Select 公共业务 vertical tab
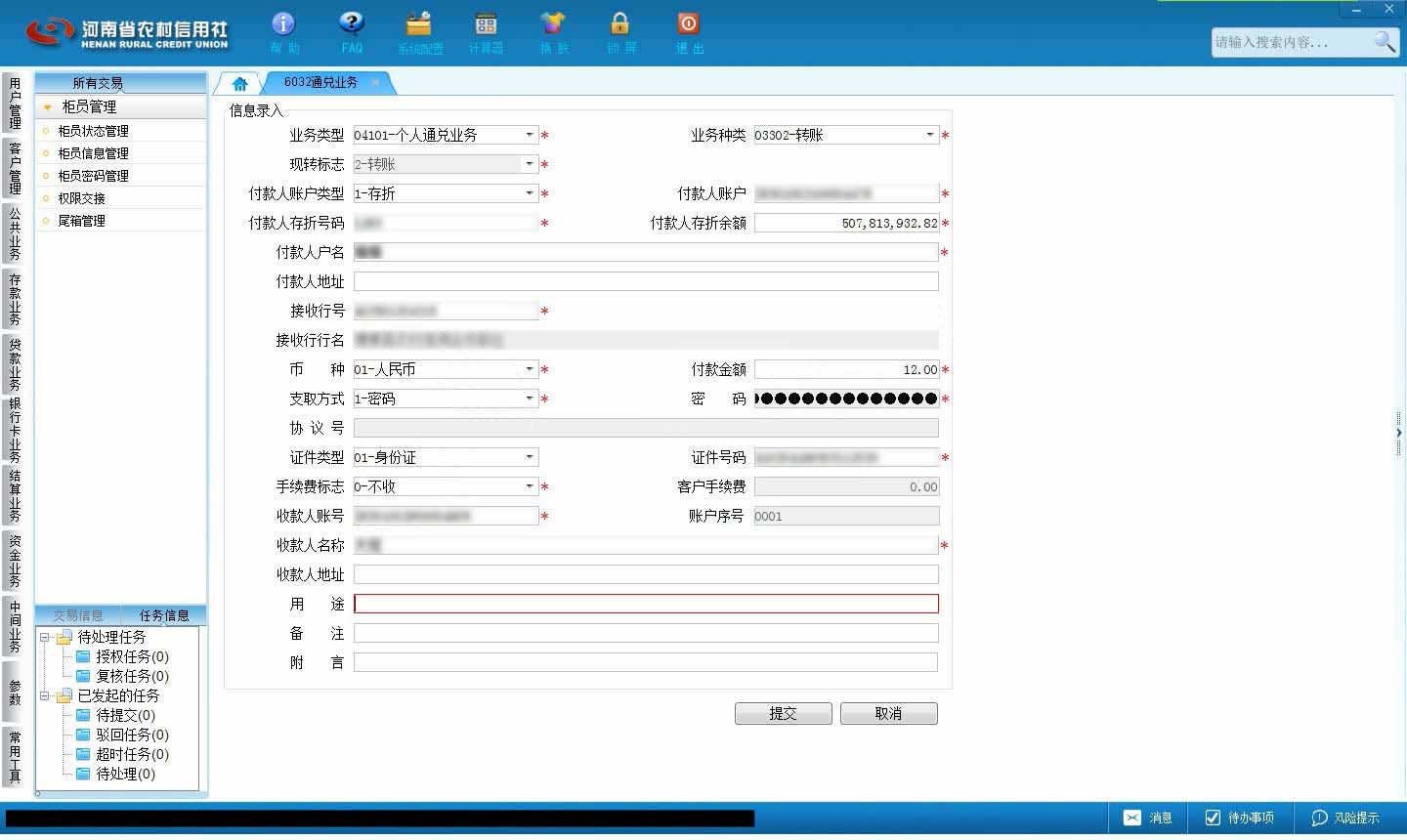The width and height of the screenshot is (1407, 840). click(x=14, y=233)
